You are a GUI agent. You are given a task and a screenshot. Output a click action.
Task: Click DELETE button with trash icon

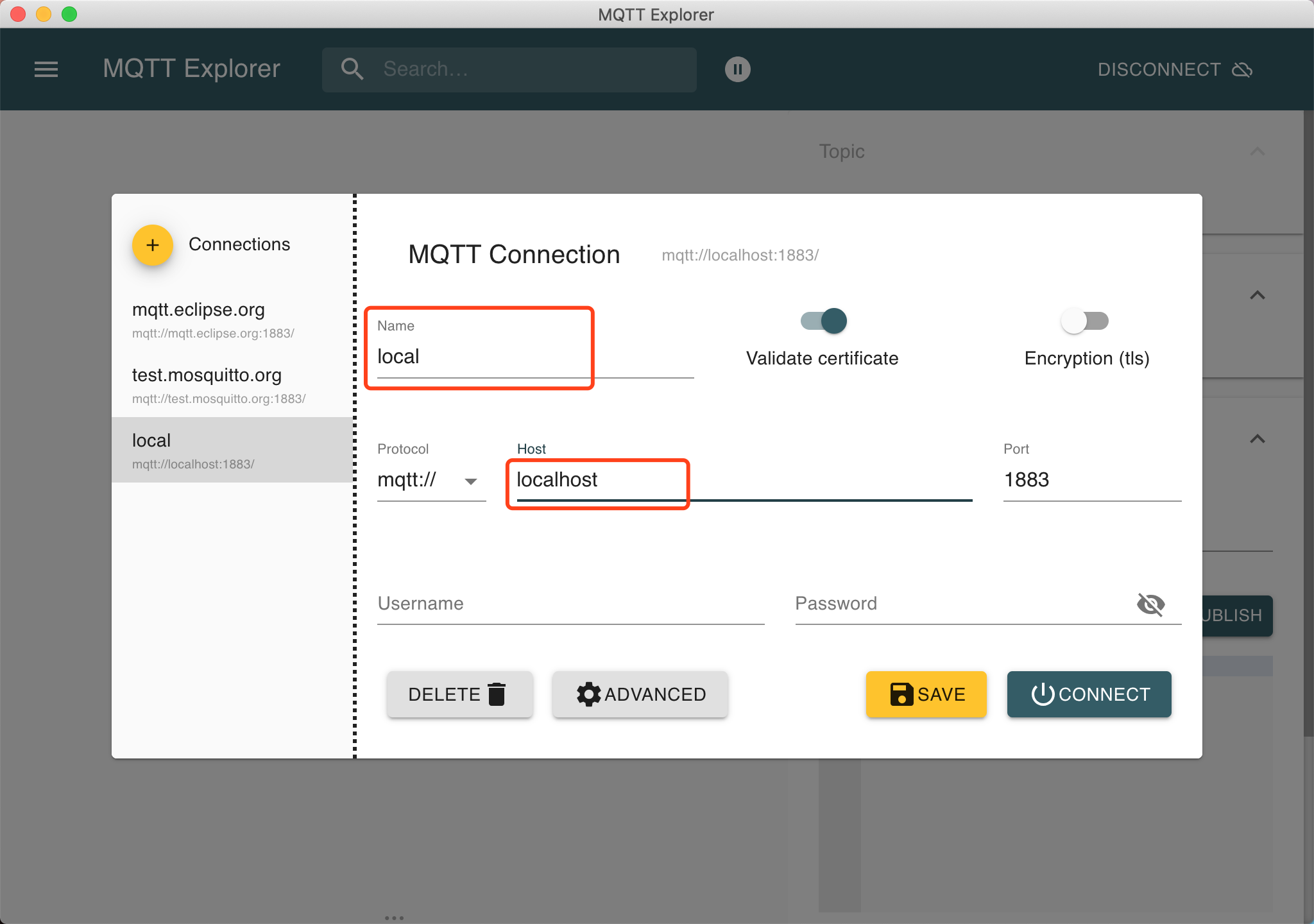click(459, 694)
